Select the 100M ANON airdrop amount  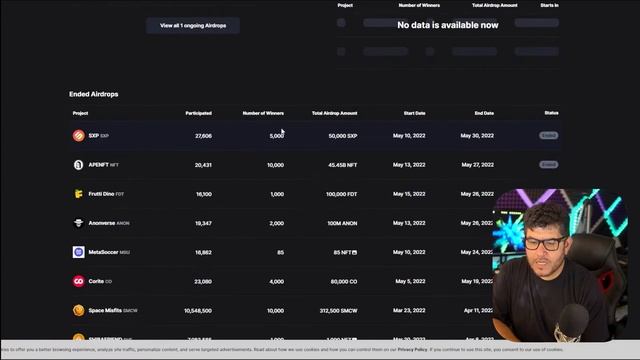tap(342, 223)
